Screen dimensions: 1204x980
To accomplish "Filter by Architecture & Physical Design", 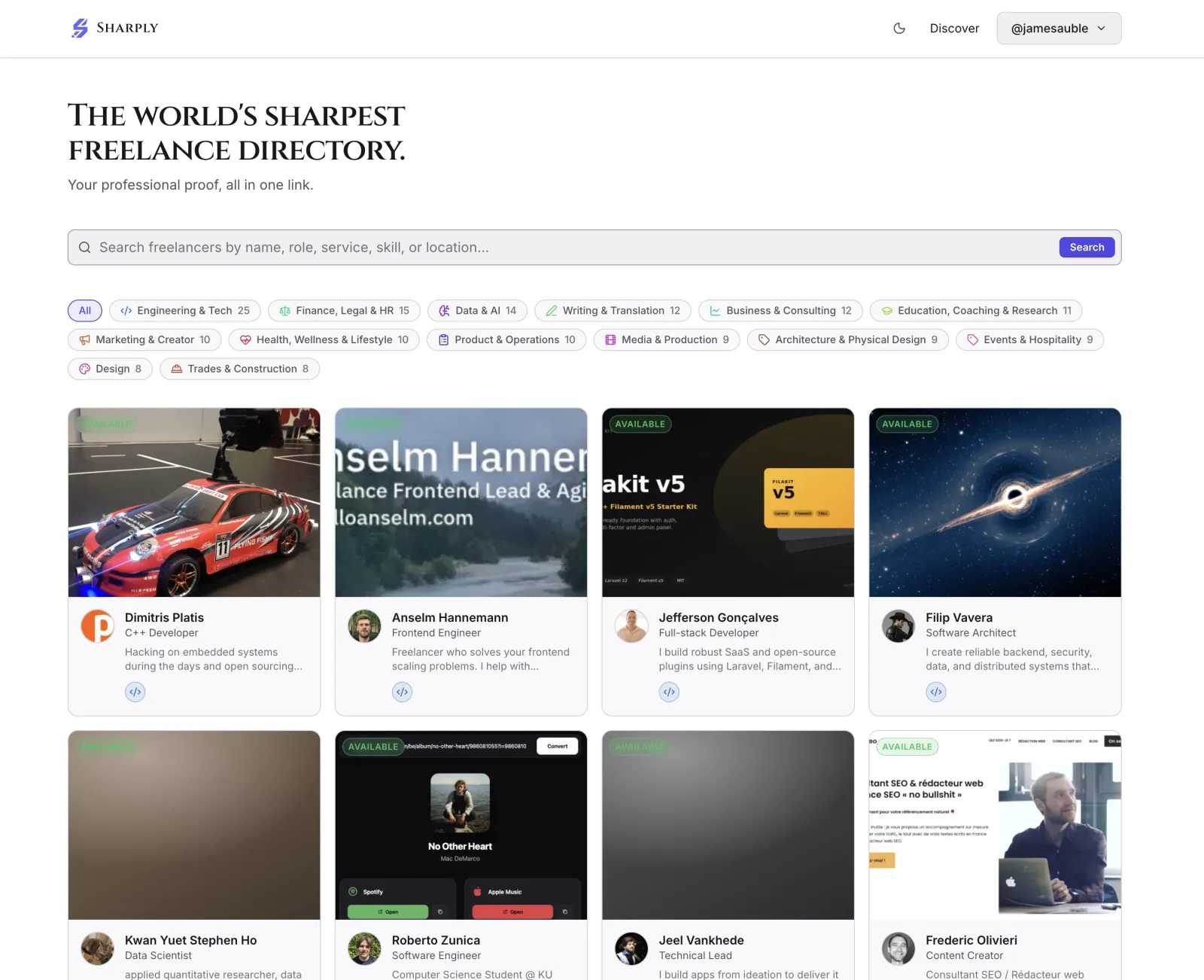I will 848,340.
